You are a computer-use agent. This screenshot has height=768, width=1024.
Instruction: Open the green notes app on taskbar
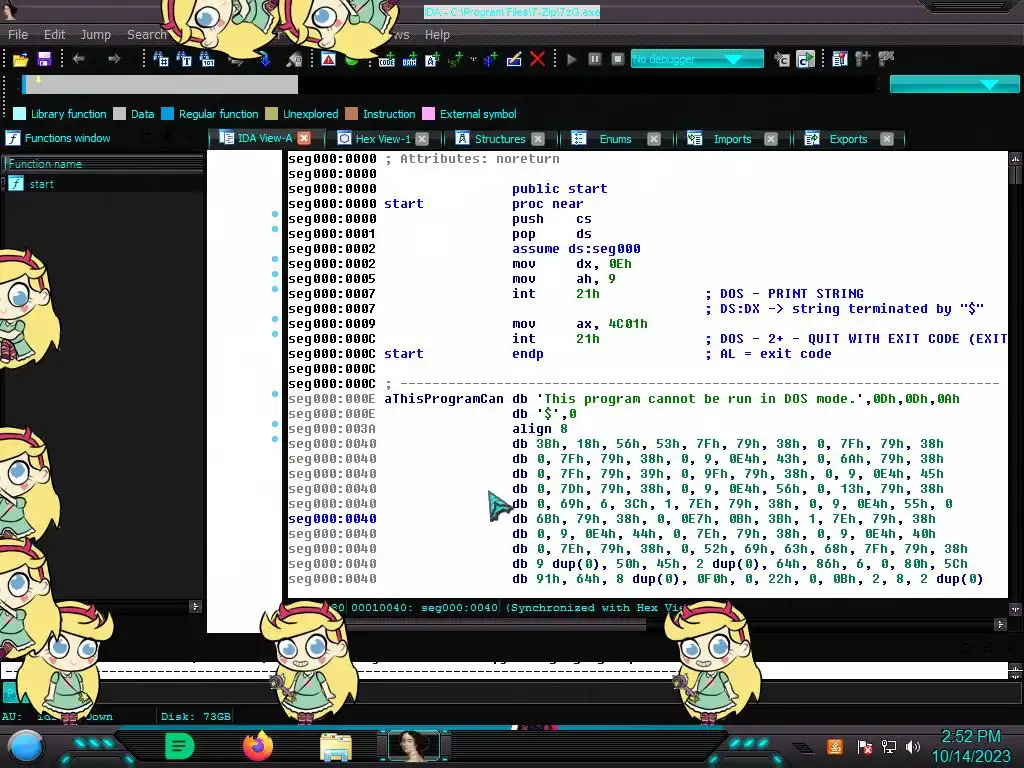point(180,746)
